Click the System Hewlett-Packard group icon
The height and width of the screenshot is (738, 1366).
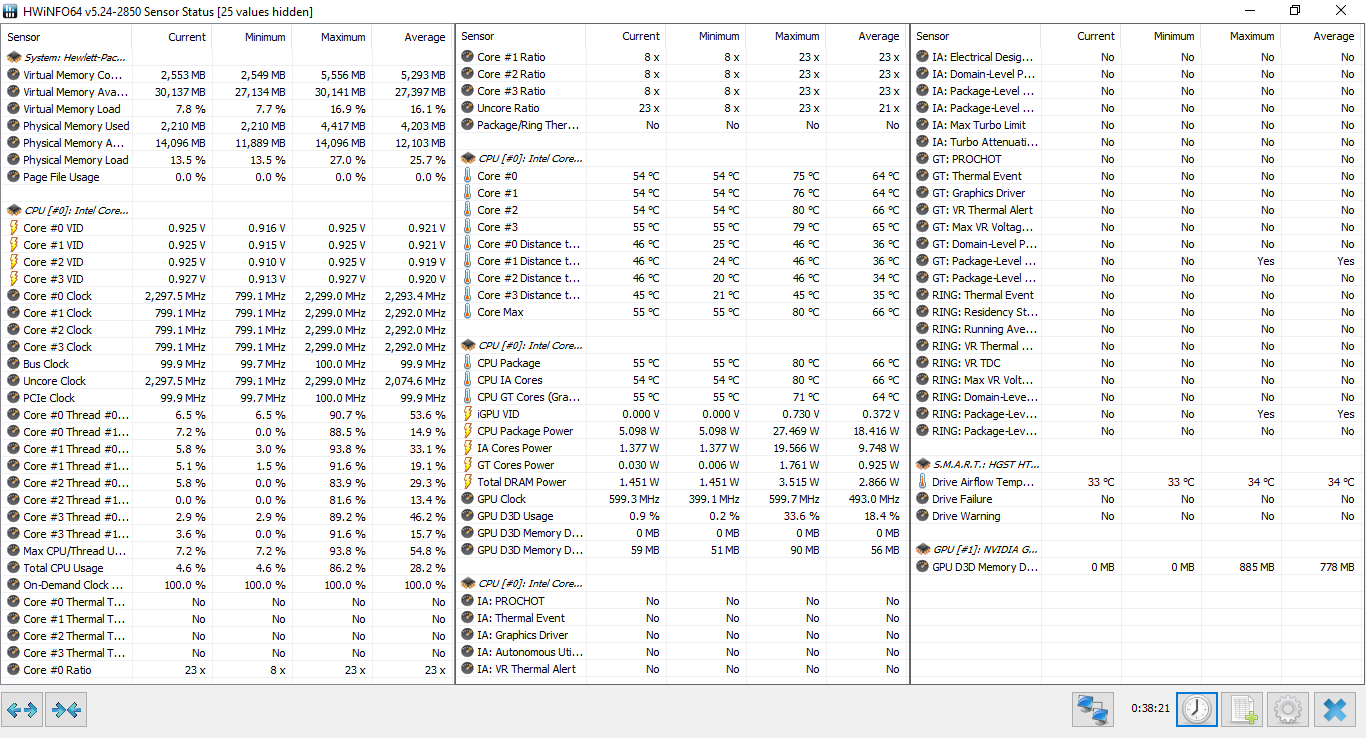point(14,58)
